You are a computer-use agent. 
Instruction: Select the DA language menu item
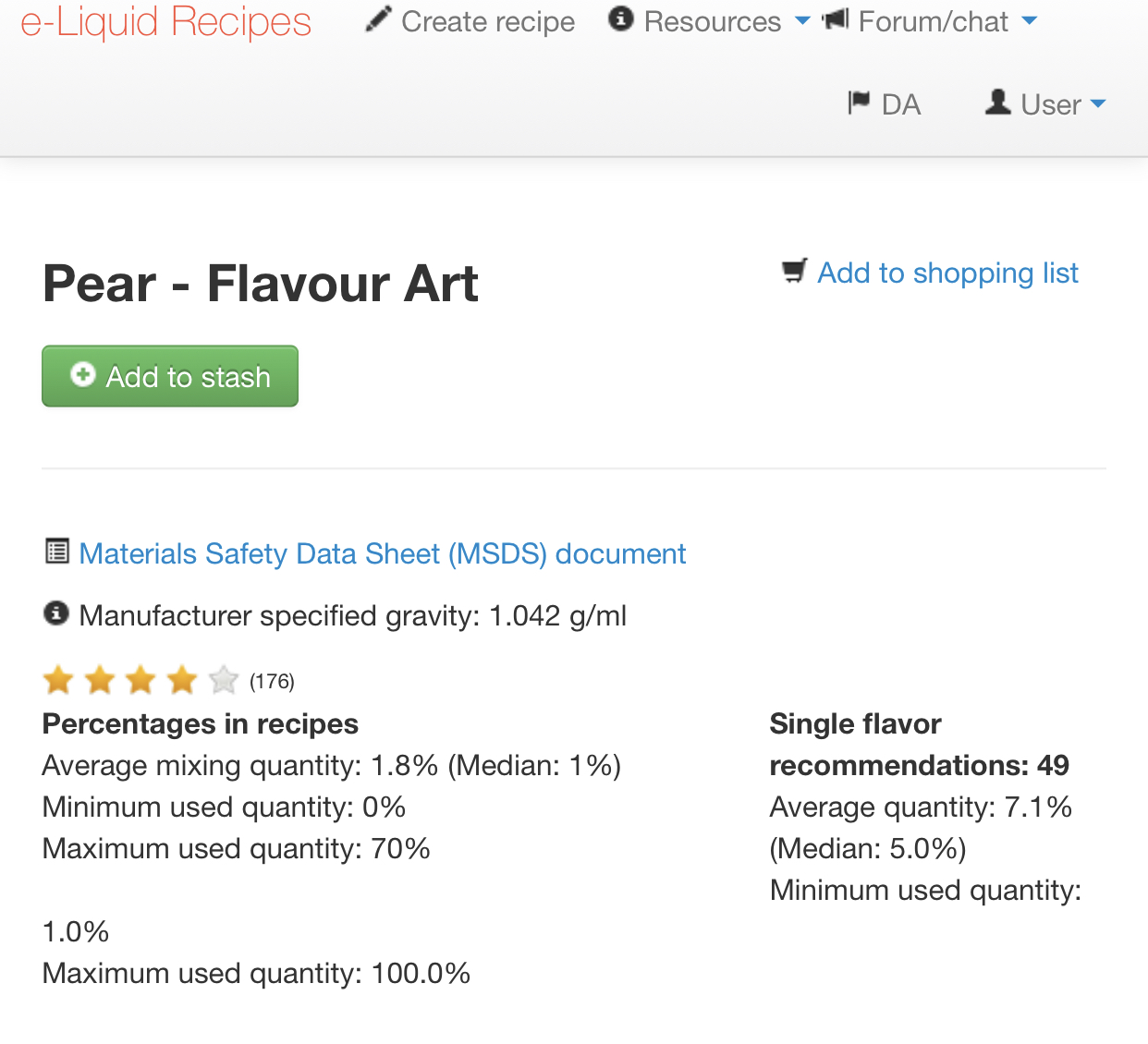(885, 103)
